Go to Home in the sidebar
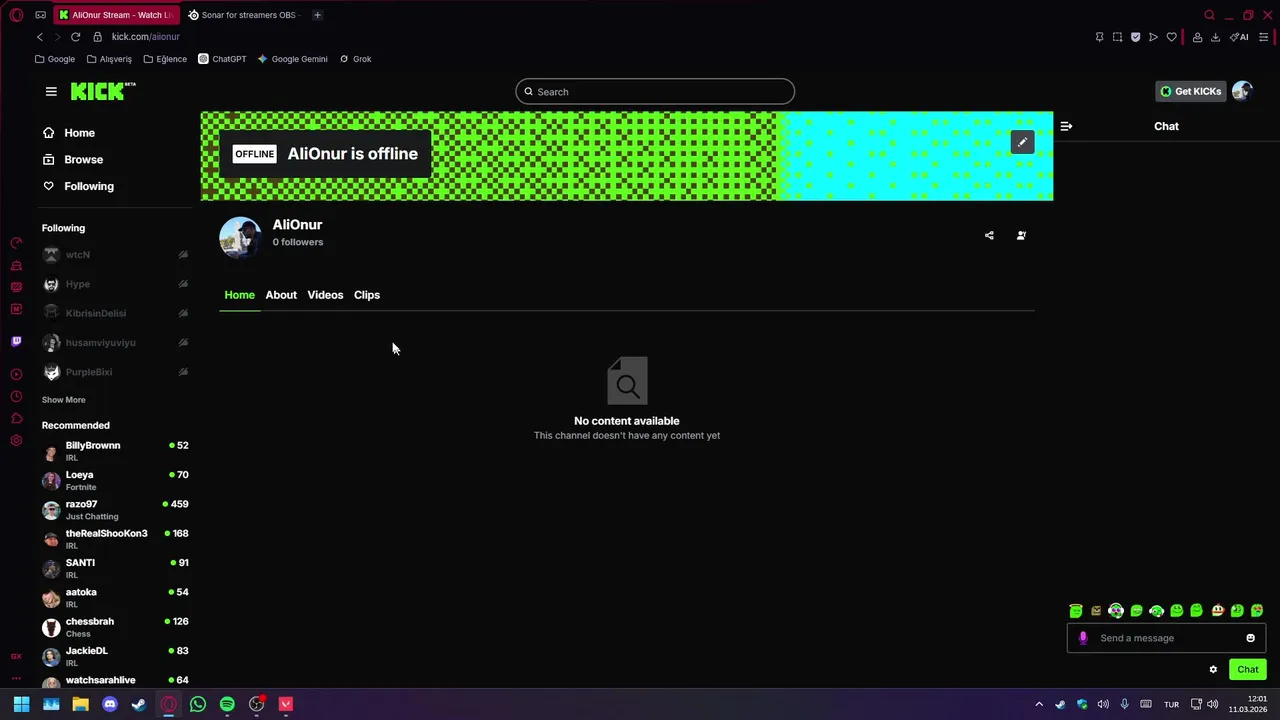 68,133
